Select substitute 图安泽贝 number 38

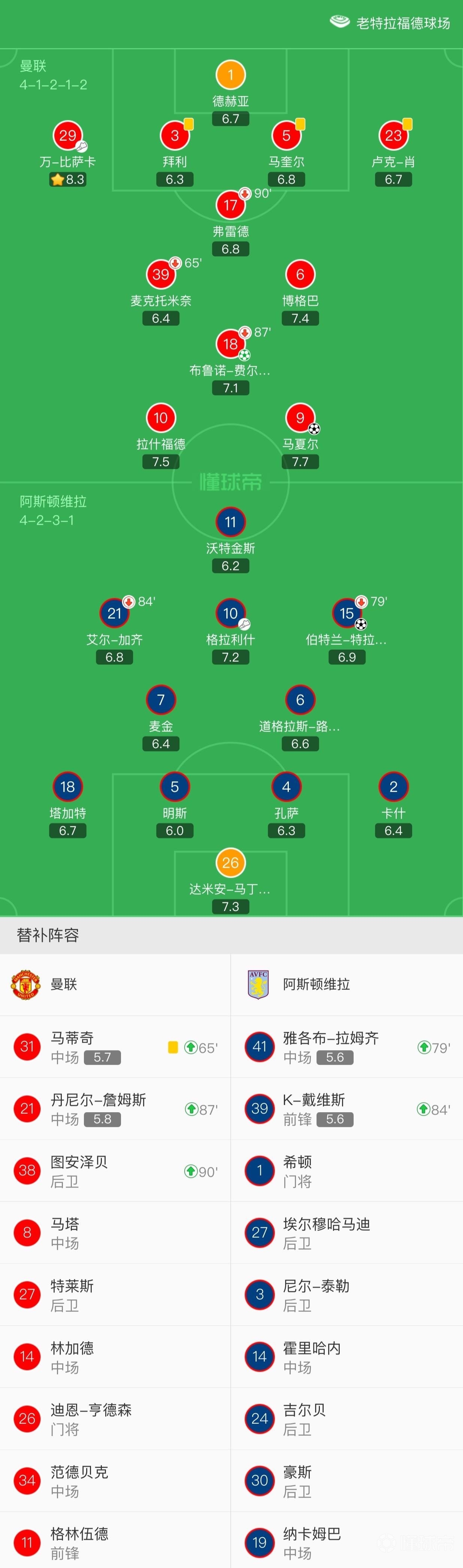point(27,1171)
